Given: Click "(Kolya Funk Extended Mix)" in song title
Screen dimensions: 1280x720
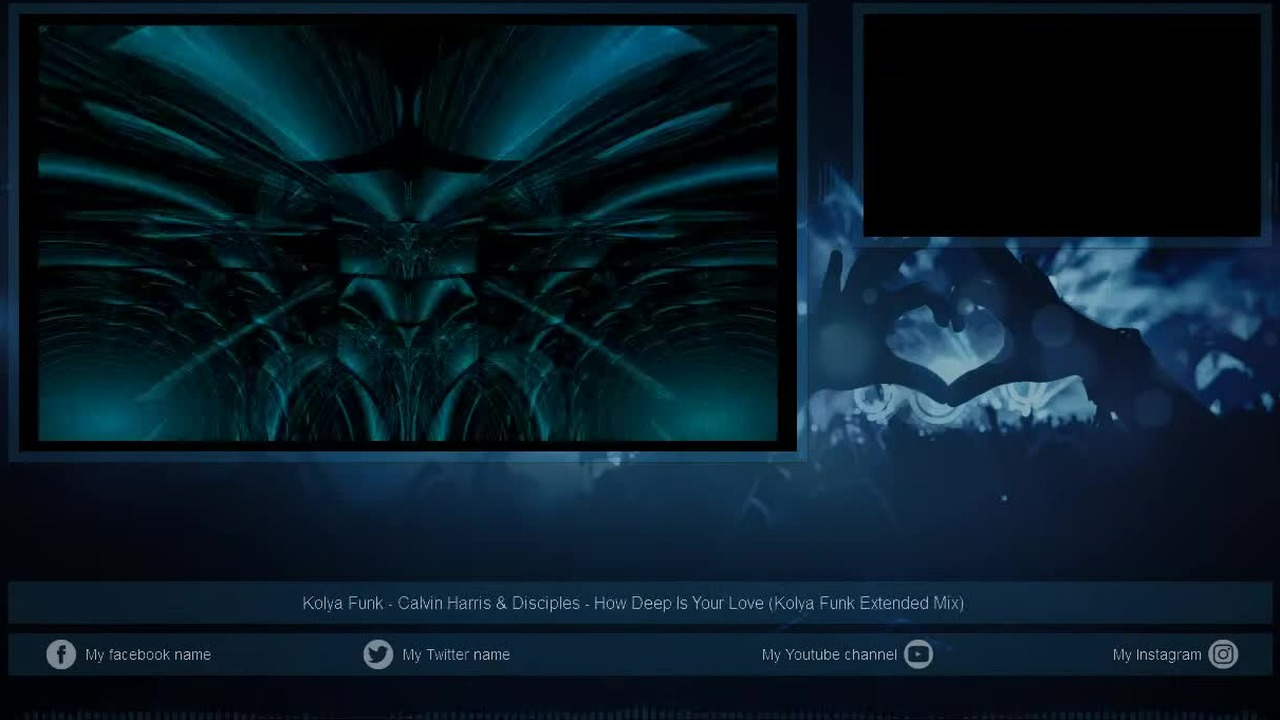Looking at the screenshot, I should coord(866,603).
